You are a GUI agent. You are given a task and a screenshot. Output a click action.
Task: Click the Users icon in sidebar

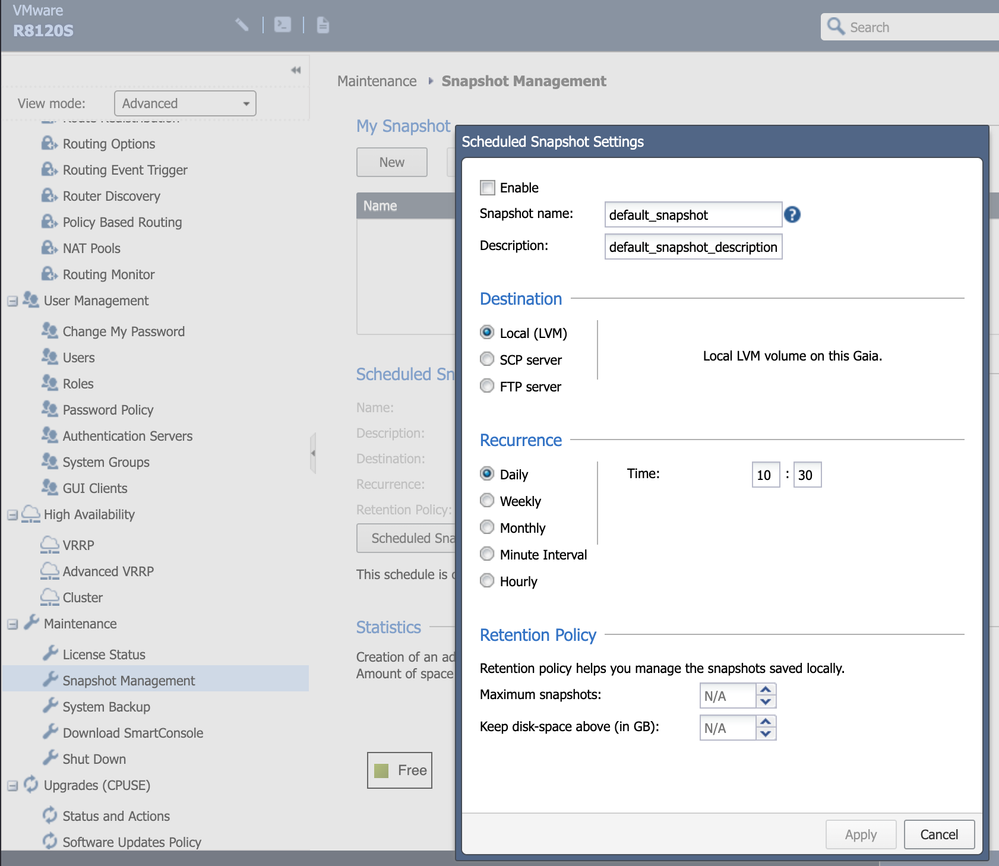click(49, 356)
